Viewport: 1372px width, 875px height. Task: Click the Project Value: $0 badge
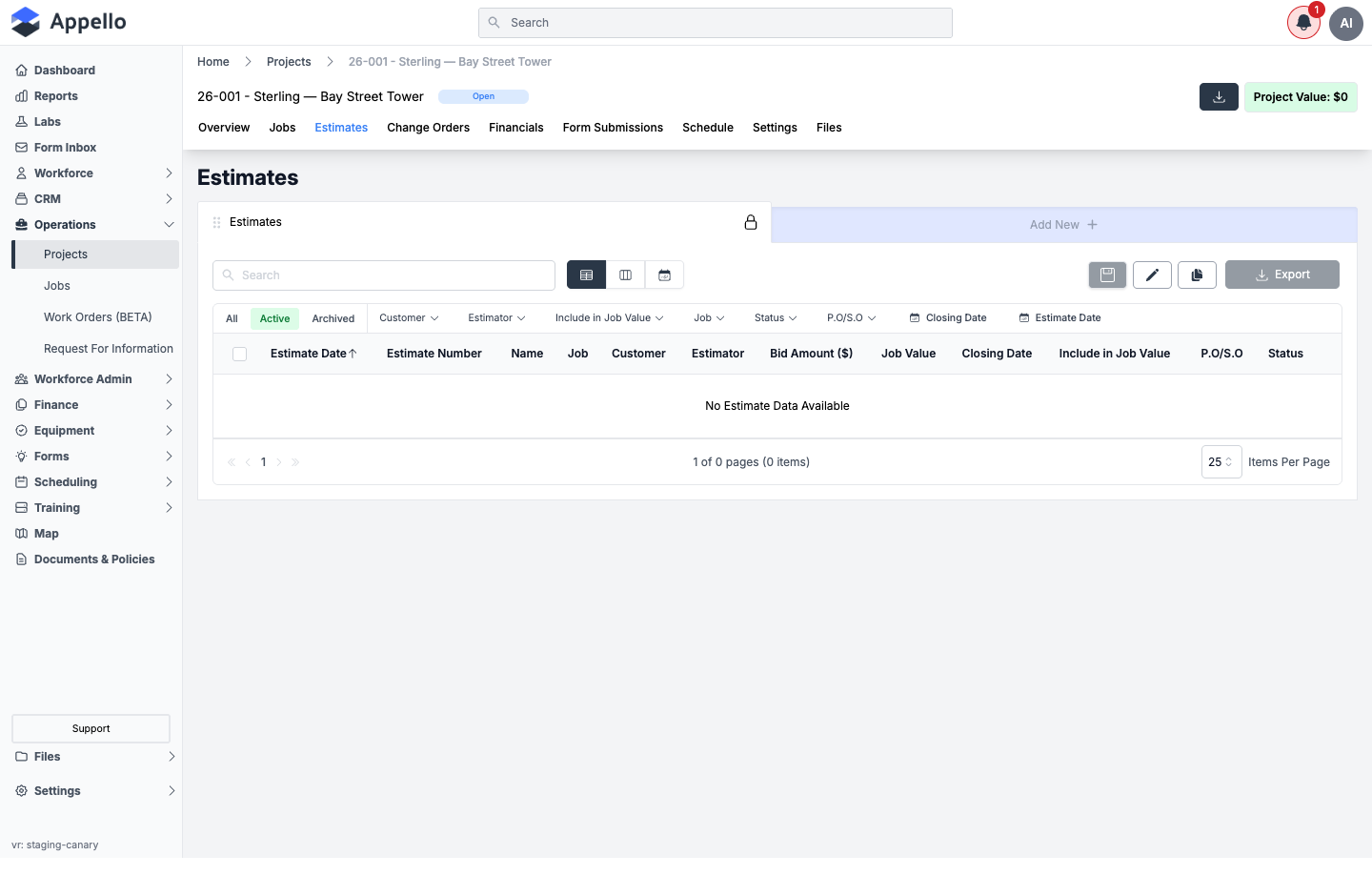[x=1301, y=97]
